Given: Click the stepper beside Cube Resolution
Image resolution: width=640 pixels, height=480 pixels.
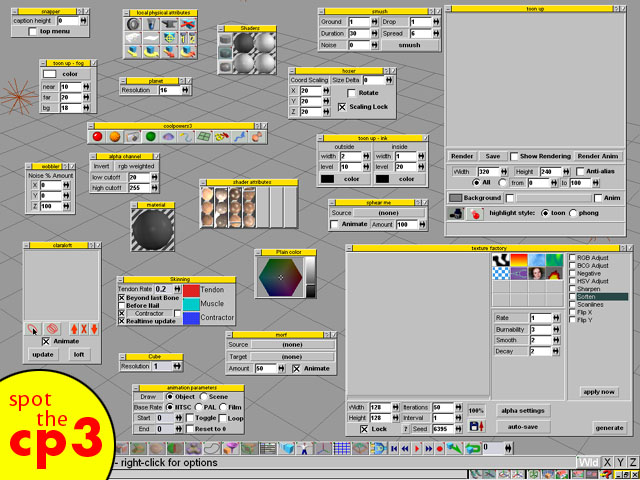Looking at the screenshot, I should (177, 367).
